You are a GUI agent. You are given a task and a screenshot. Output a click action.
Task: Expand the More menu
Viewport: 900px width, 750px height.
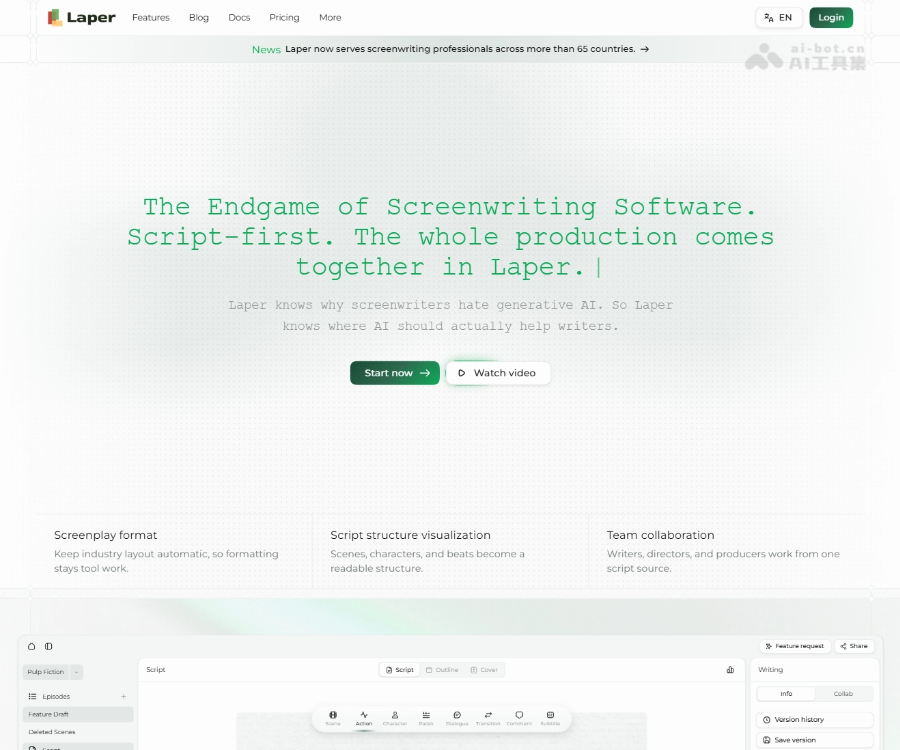tap(330, 18)
